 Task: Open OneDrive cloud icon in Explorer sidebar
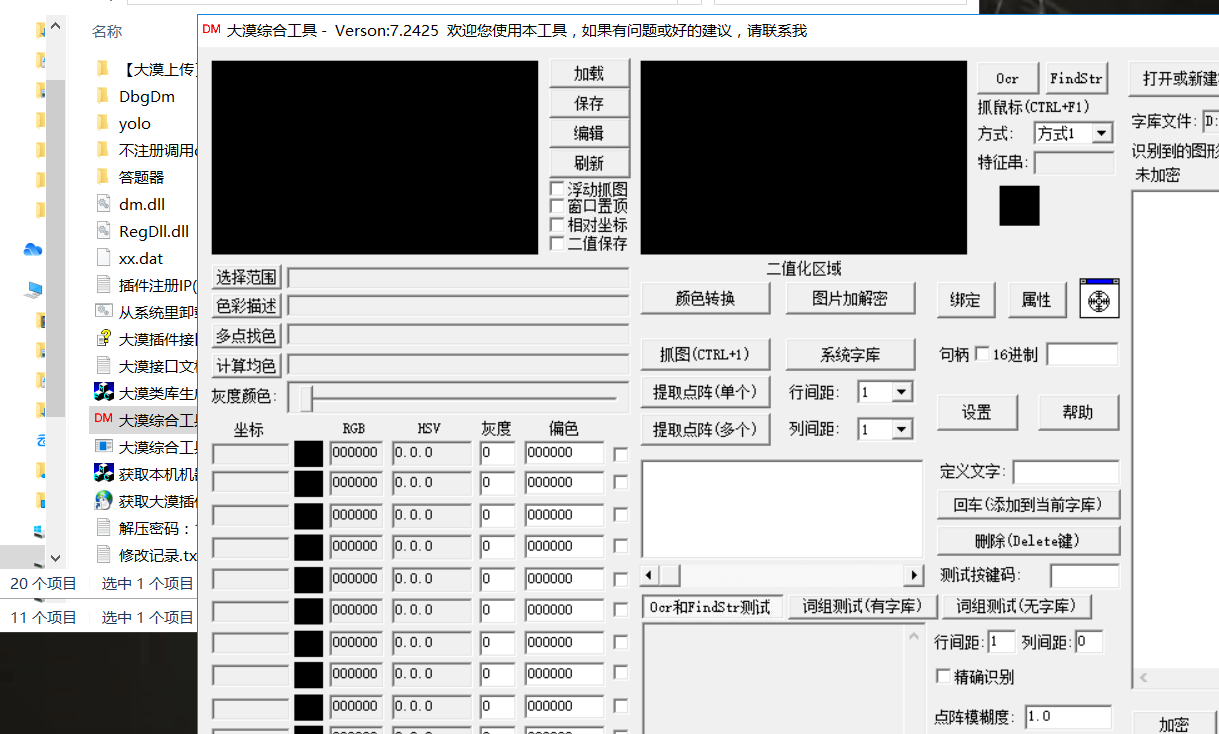33,249
